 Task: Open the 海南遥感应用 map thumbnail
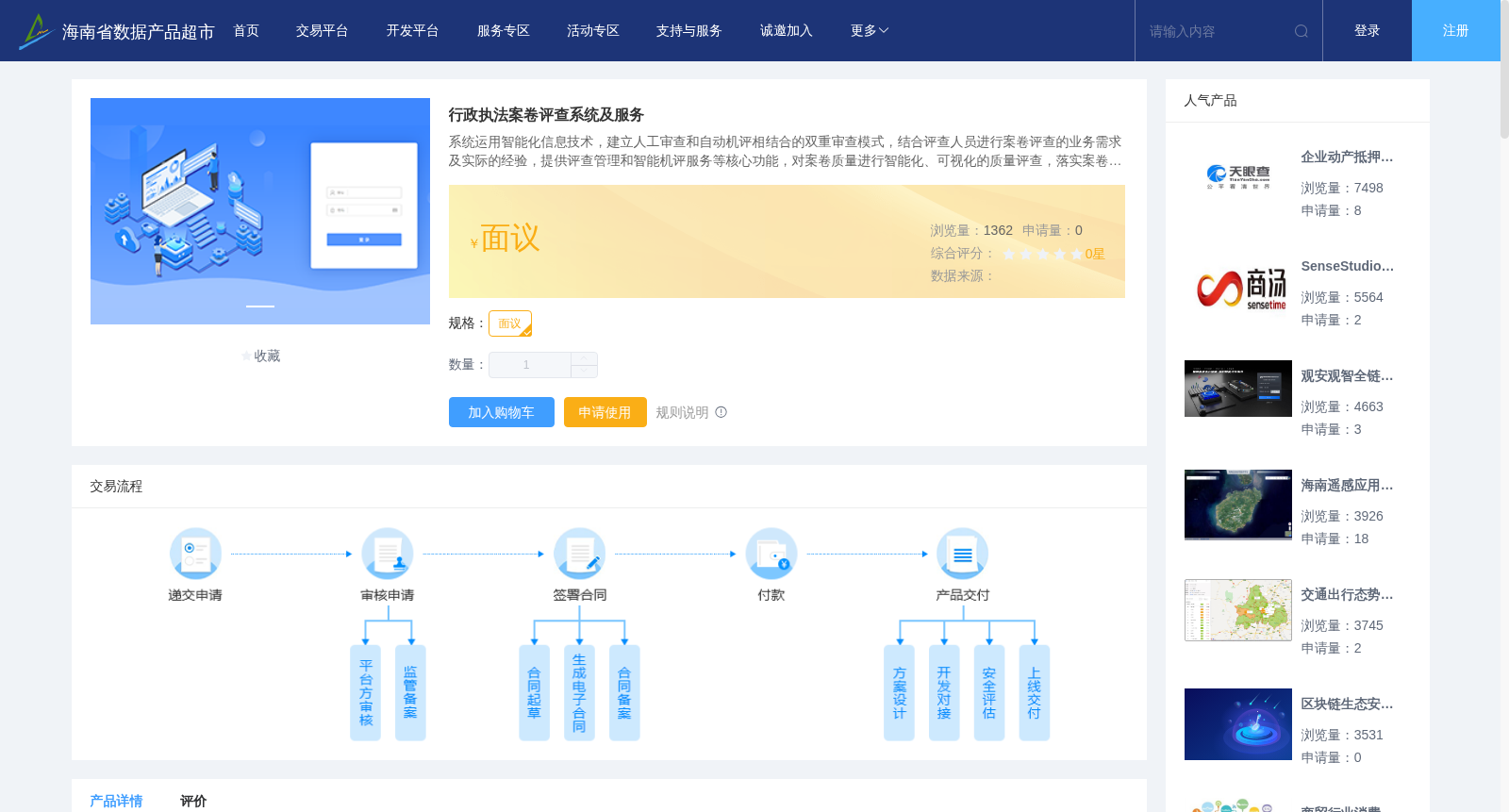pos(1238,505)
